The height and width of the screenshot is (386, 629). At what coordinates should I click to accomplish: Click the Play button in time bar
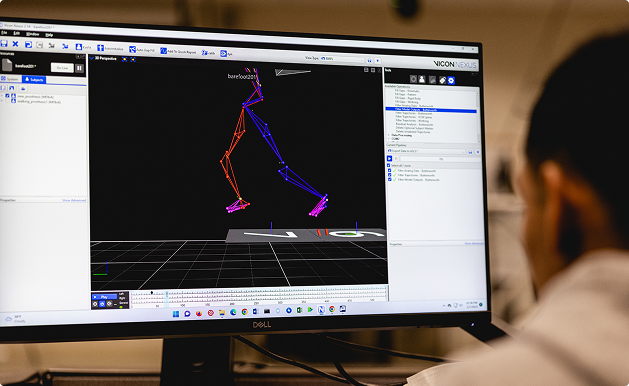coord(104,297)
